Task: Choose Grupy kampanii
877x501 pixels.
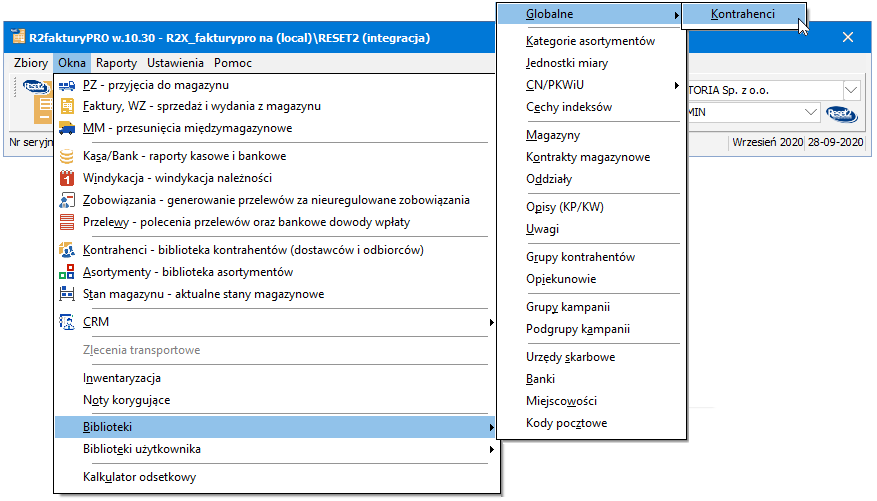Action: (x=590, y=307)
